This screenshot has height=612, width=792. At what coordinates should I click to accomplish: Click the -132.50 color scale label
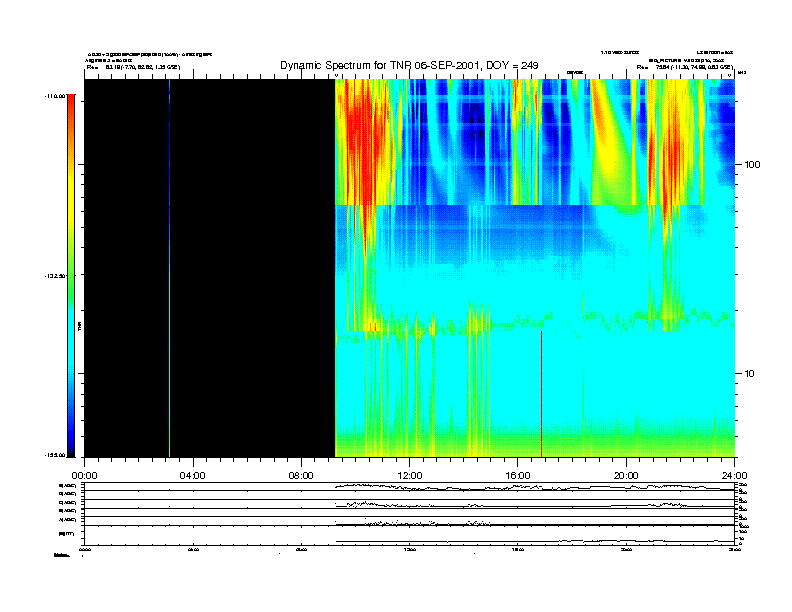coord(56,276)
